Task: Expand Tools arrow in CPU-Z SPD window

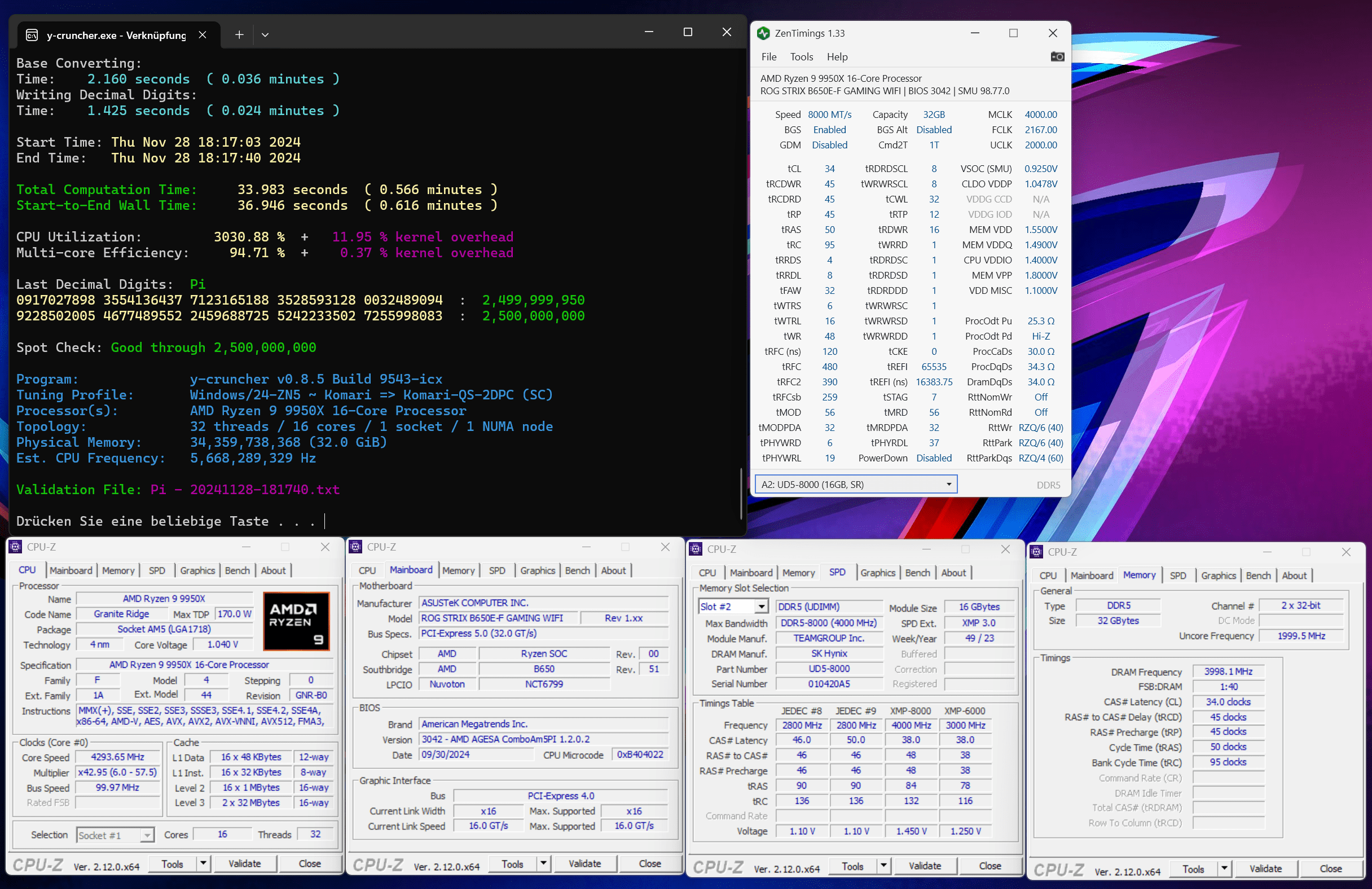Action: 883,866
